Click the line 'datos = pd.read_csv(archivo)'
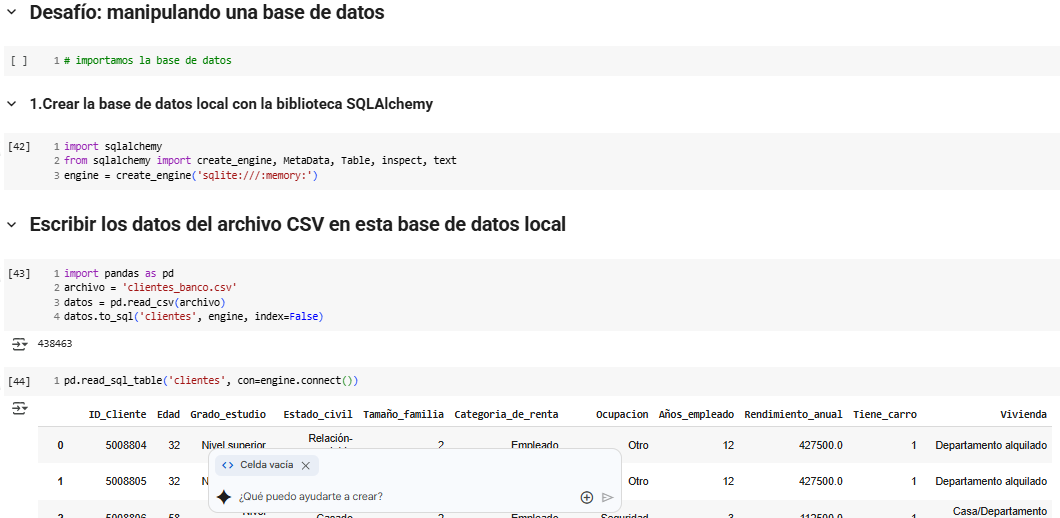 click(x=145, y=302)
